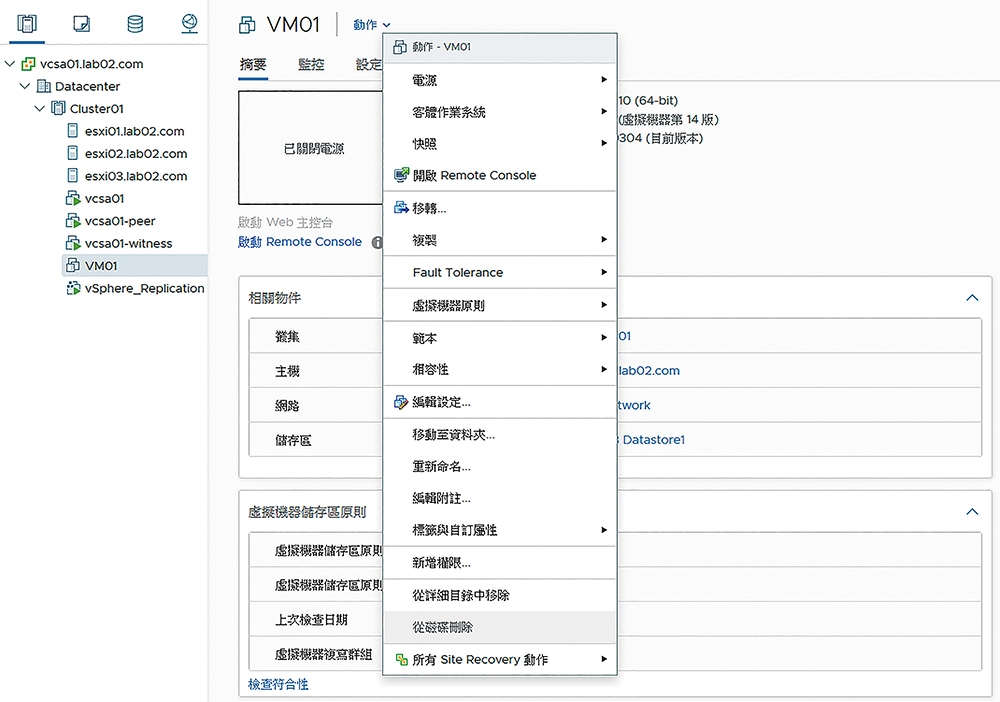This screenshot has width=1000, height=702.
Task: Click the 啟動 Remote Console link
Action: 300,242
